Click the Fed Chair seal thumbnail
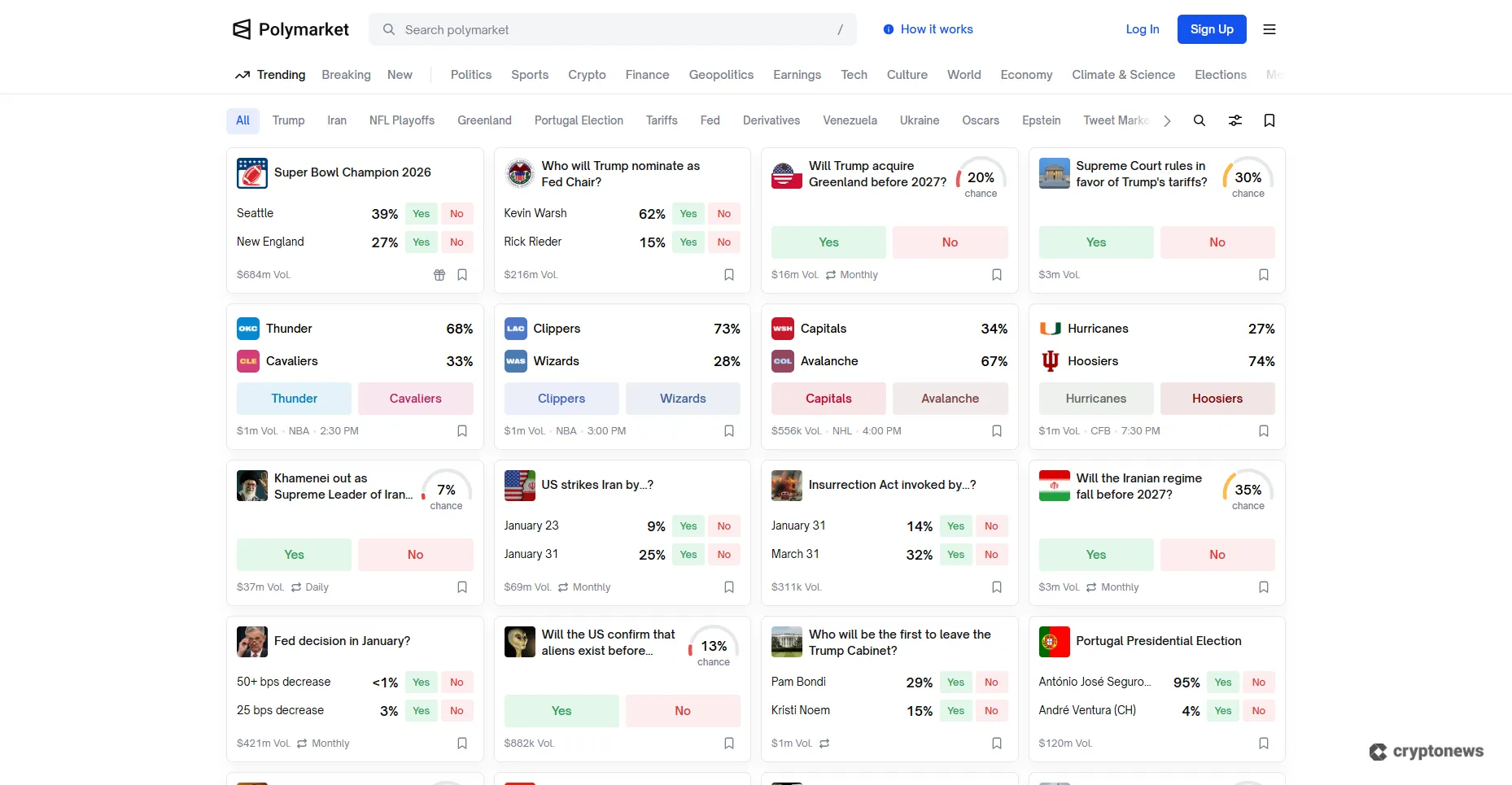1512x785 pixels. 519,173
